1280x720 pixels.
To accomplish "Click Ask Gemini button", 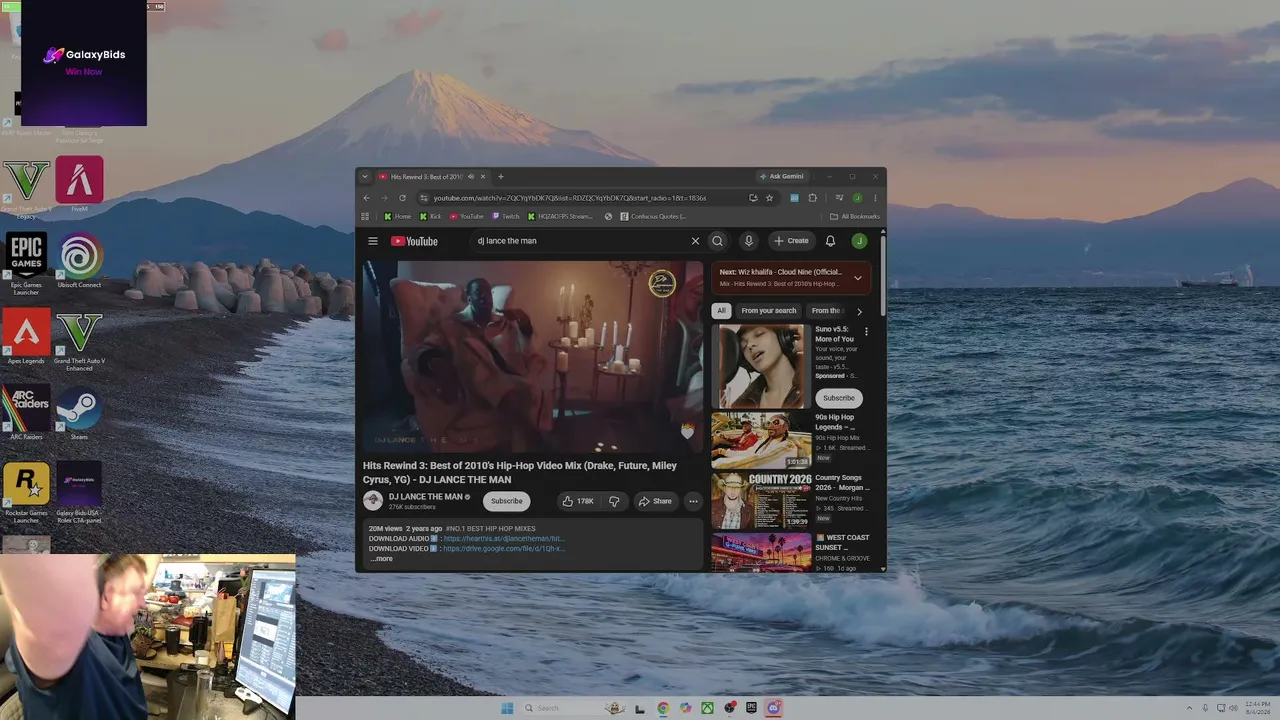I will (781, 177).
